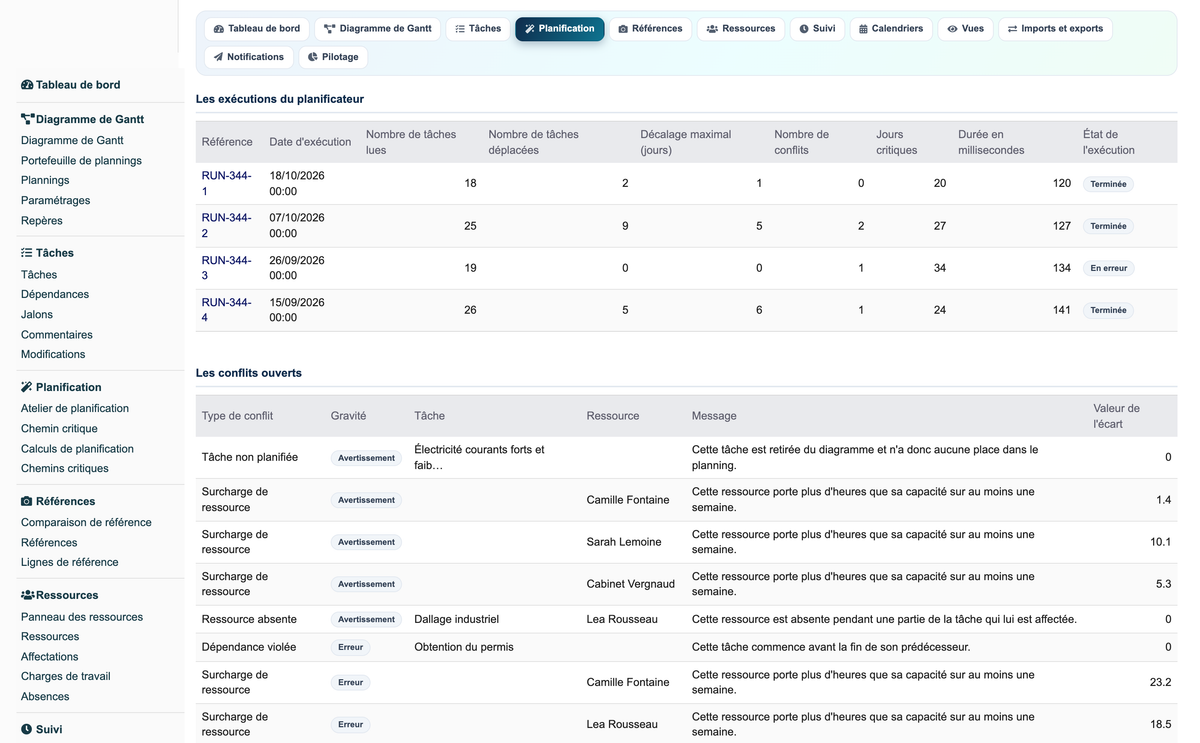Click sidebar Suivi section clock icon
Viewport: 1200px width, 743px height.
[x=27, y=729]
